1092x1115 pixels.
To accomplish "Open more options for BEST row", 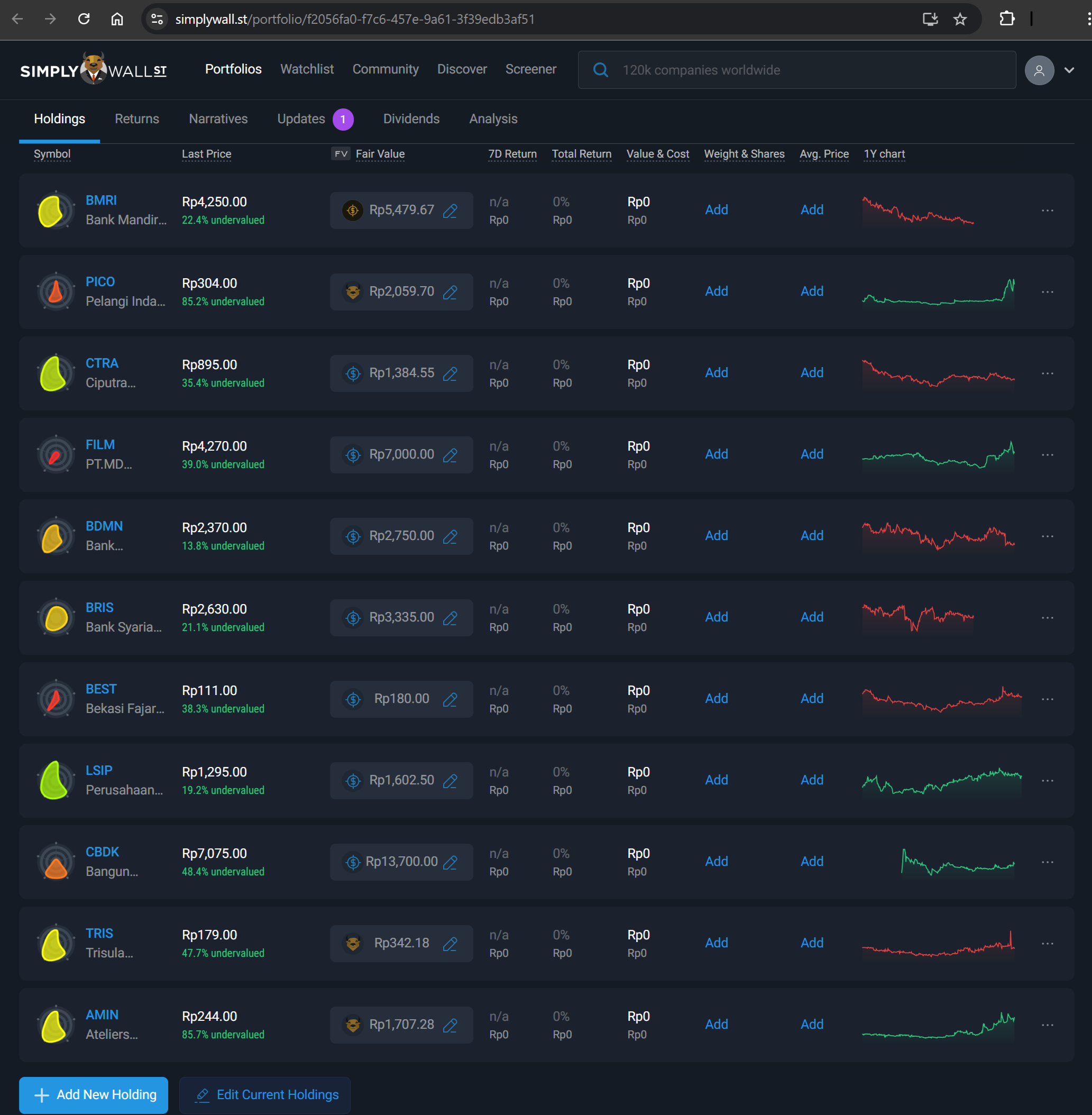I will [1047, 699].
